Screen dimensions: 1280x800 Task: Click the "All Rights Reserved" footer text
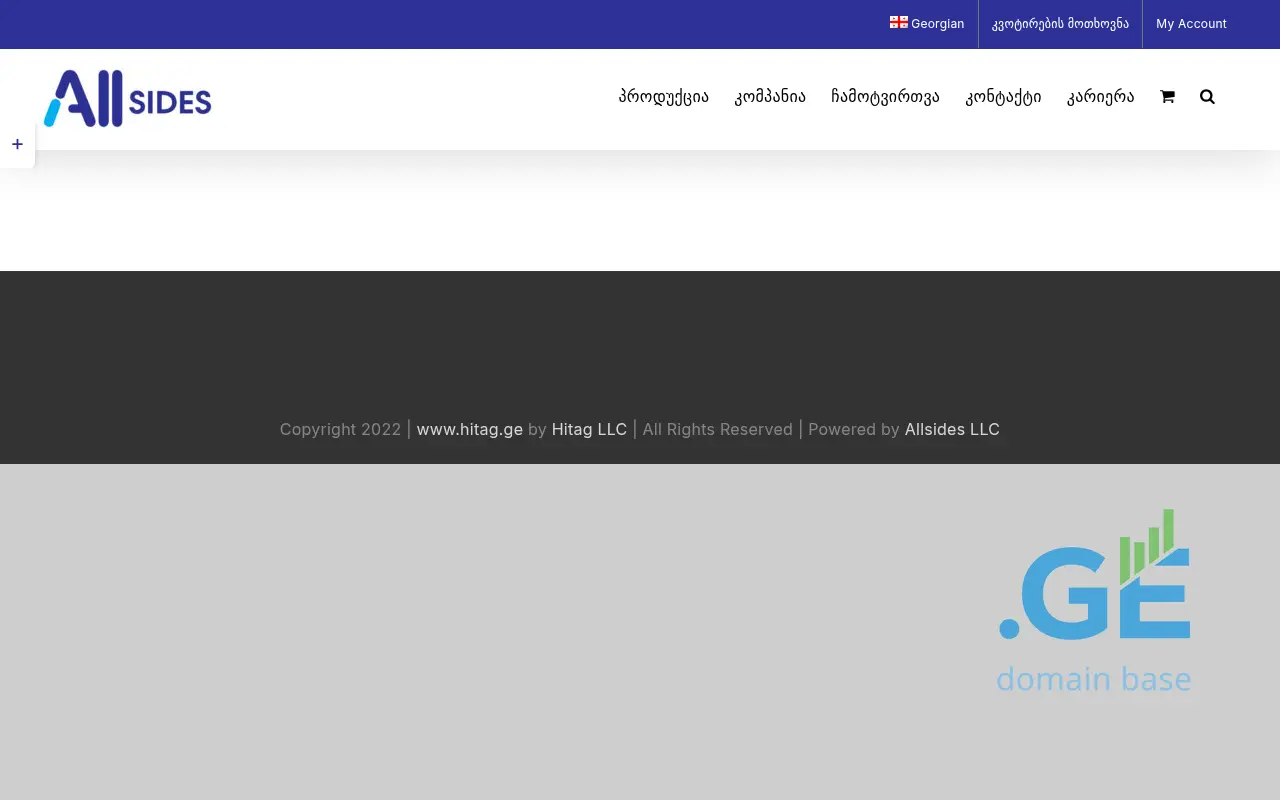[717, 429]
